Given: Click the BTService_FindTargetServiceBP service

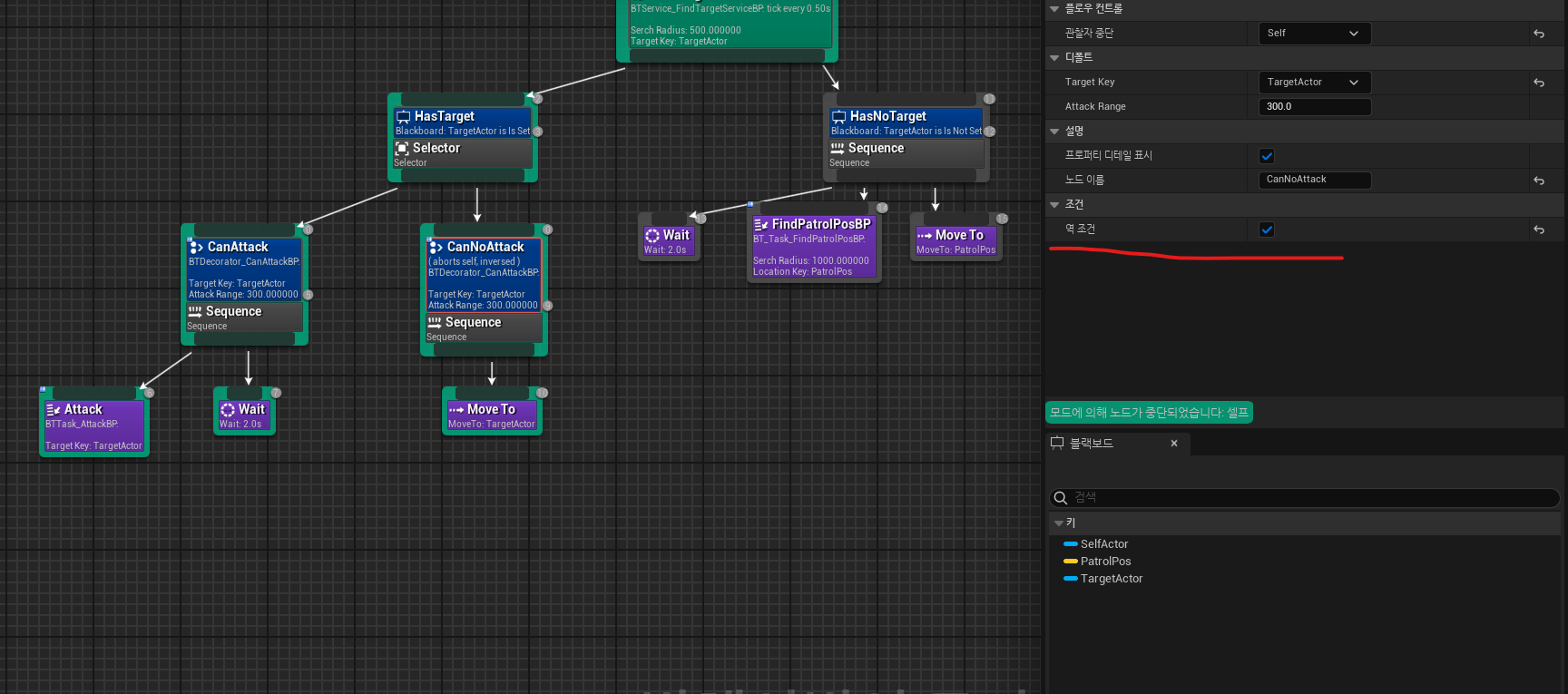Looking at the screenshot, I should [x=730, y=24].
